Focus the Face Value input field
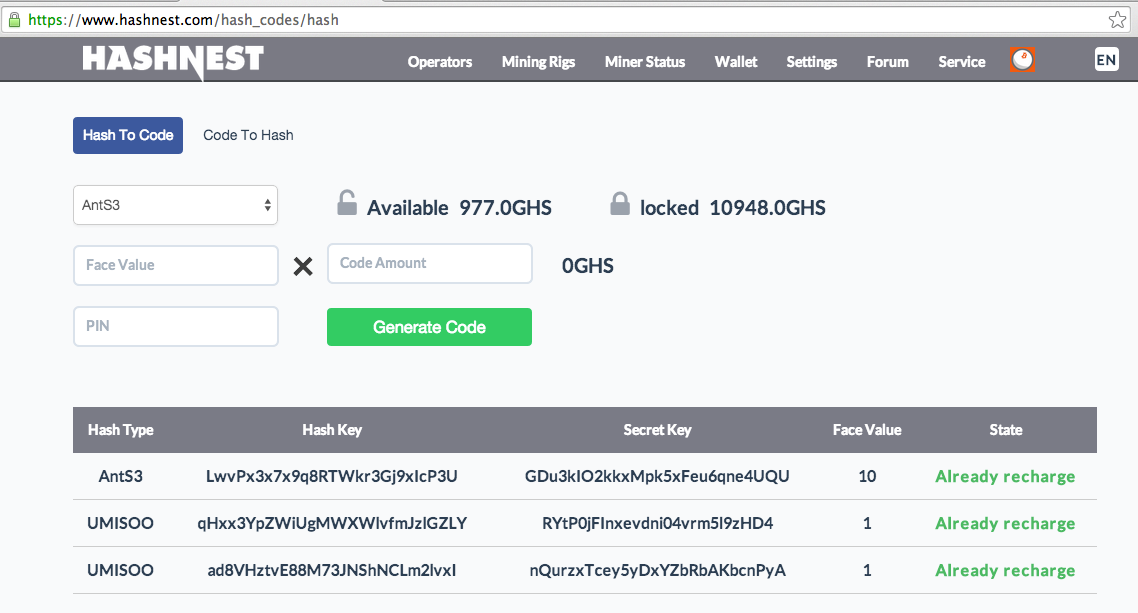Viewport: 1138px width, 613px height. click(176, 266)
